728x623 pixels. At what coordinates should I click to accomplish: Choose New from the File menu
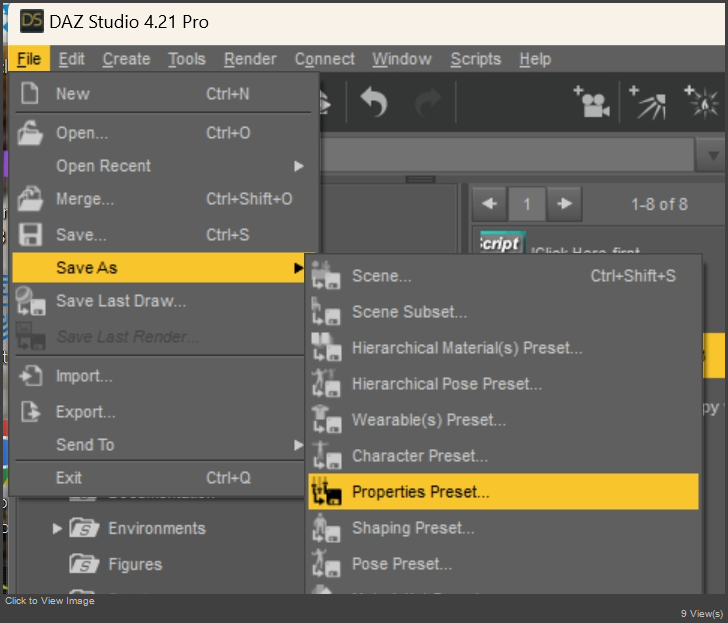tap(163, 94)
